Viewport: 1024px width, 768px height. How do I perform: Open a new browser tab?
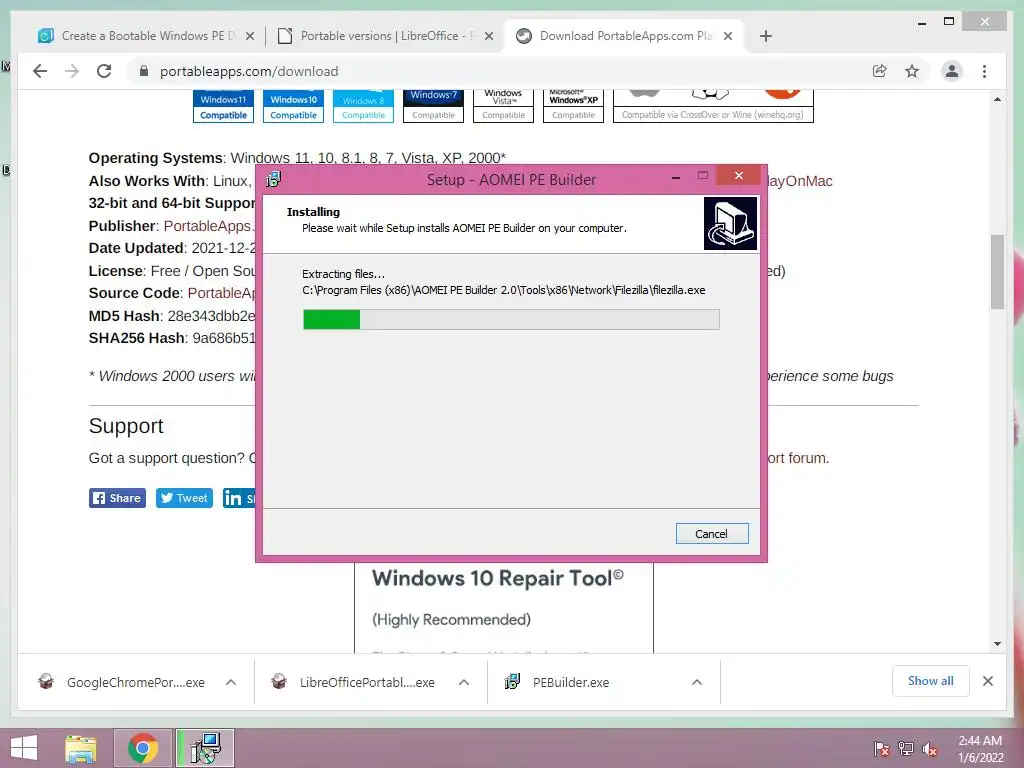tap(766, 36)
